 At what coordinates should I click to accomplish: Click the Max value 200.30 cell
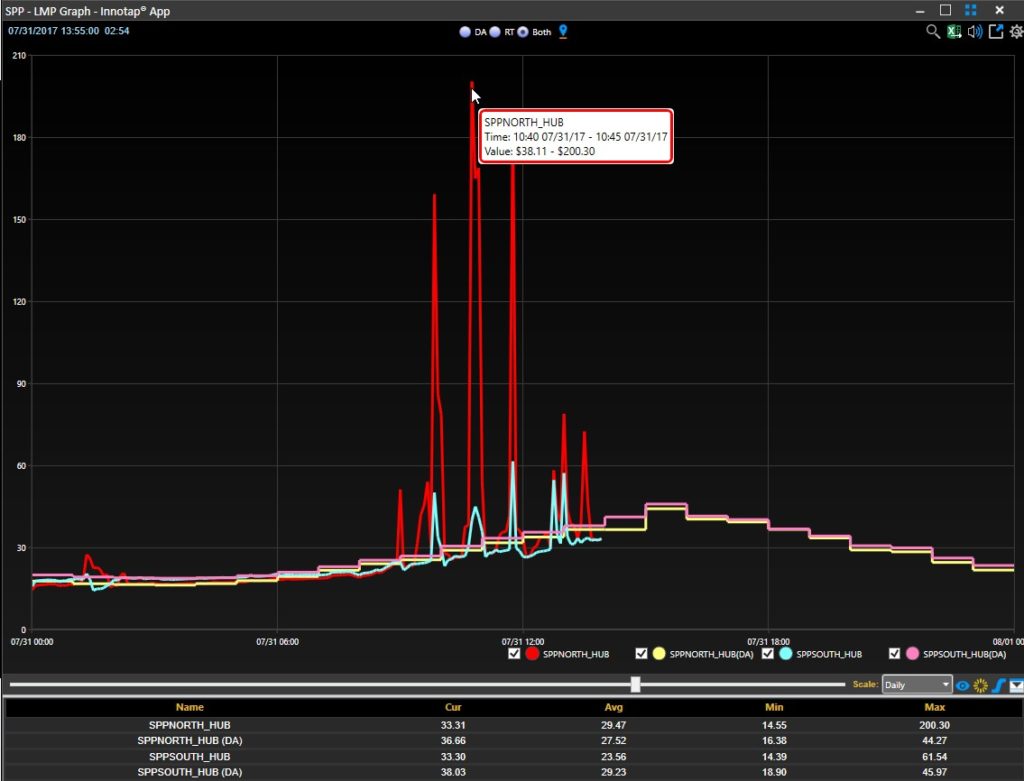tap(935, 725)
